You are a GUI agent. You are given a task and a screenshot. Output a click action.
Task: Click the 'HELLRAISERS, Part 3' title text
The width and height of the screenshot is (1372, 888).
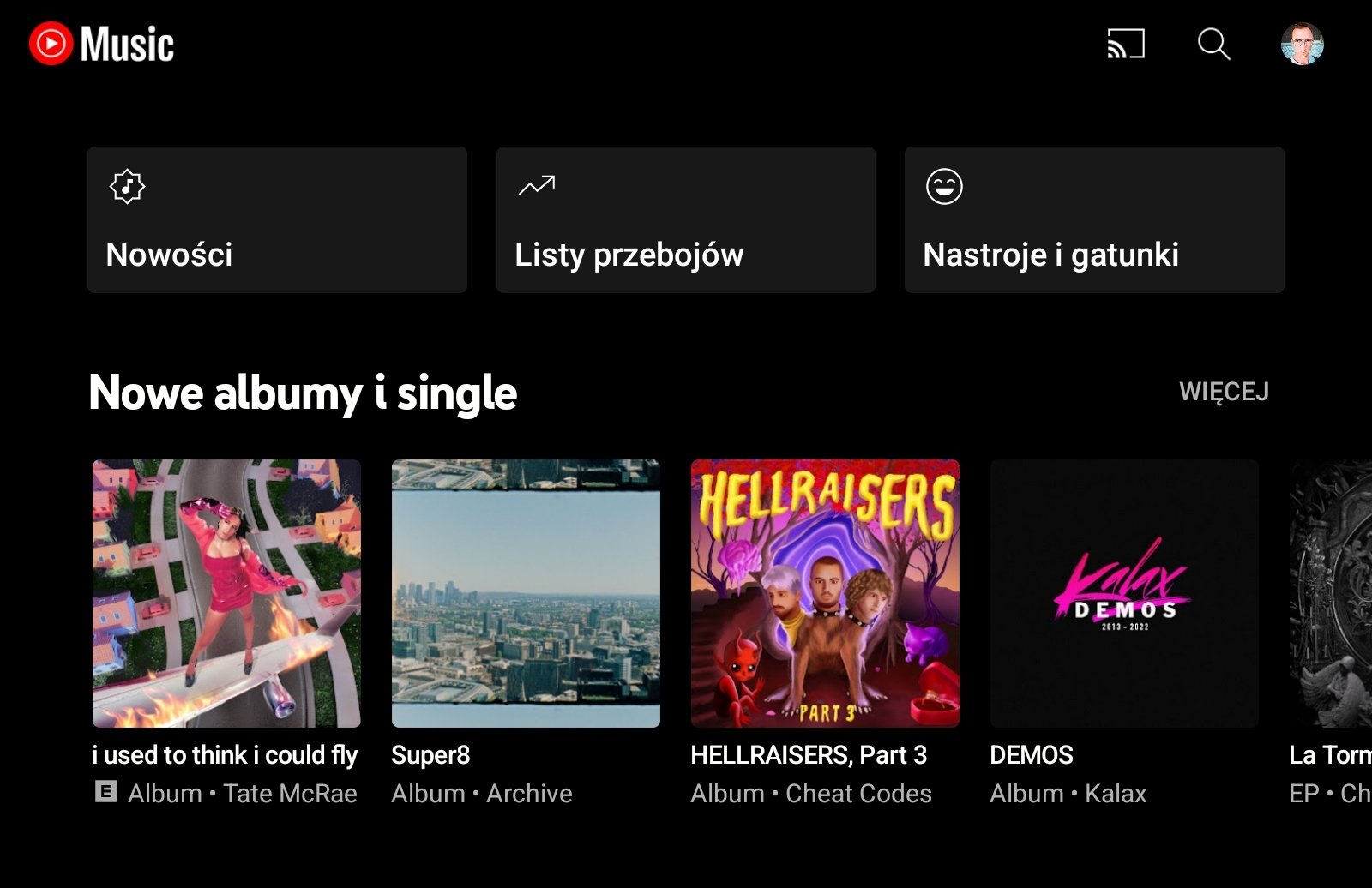[x=809, y=755]
